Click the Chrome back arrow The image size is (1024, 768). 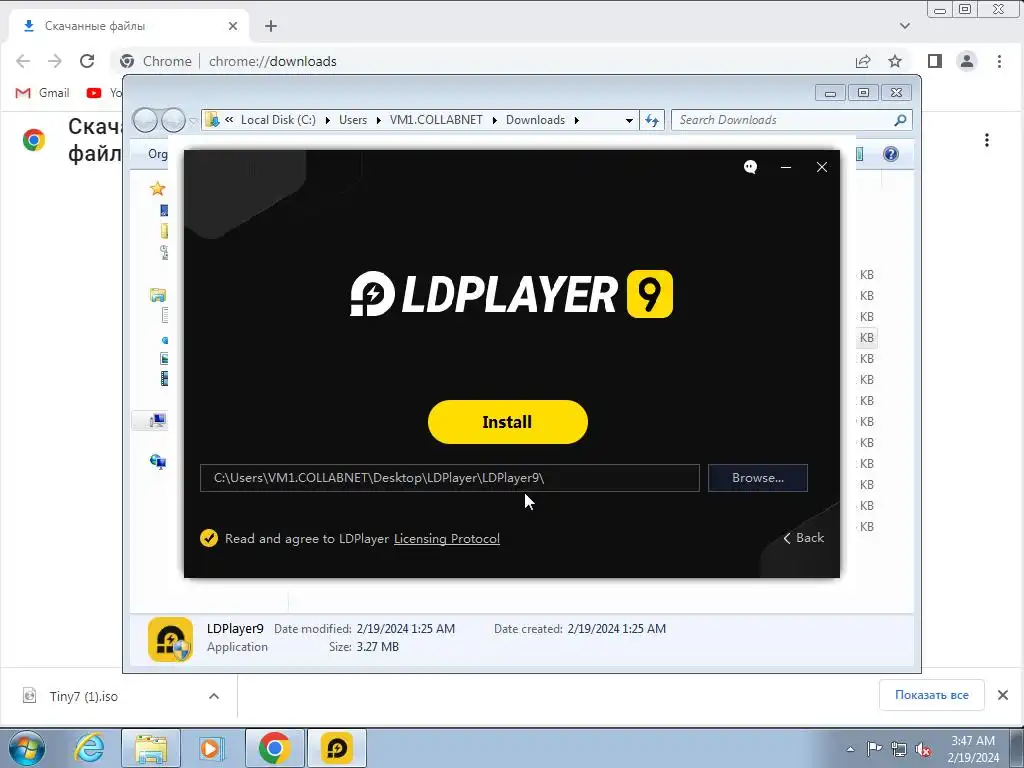point(23,61)
